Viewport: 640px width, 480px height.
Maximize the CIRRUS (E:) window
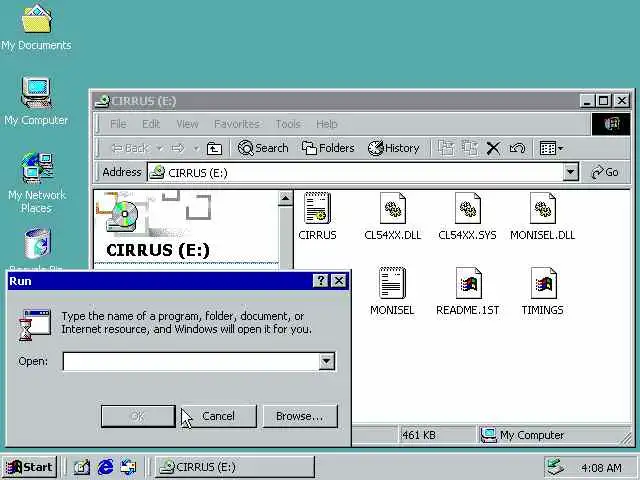(x=604, y=100)
